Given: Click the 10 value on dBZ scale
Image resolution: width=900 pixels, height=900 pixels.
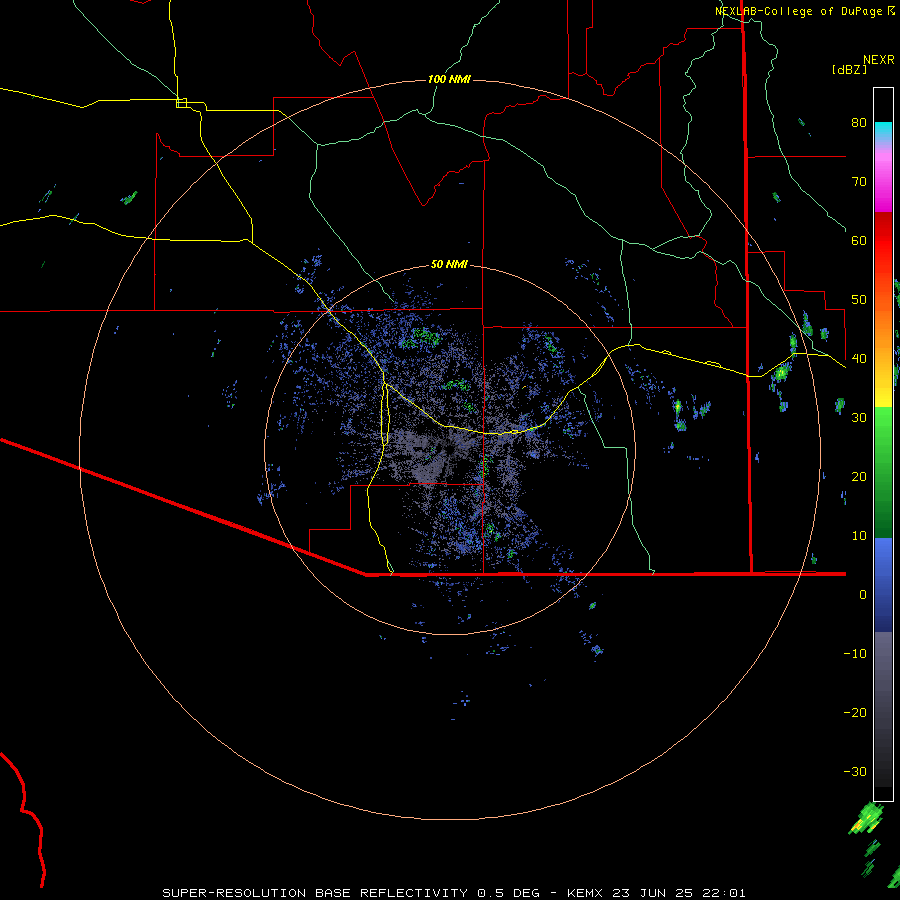Looking at the screenshot, I should click(859, 536).
